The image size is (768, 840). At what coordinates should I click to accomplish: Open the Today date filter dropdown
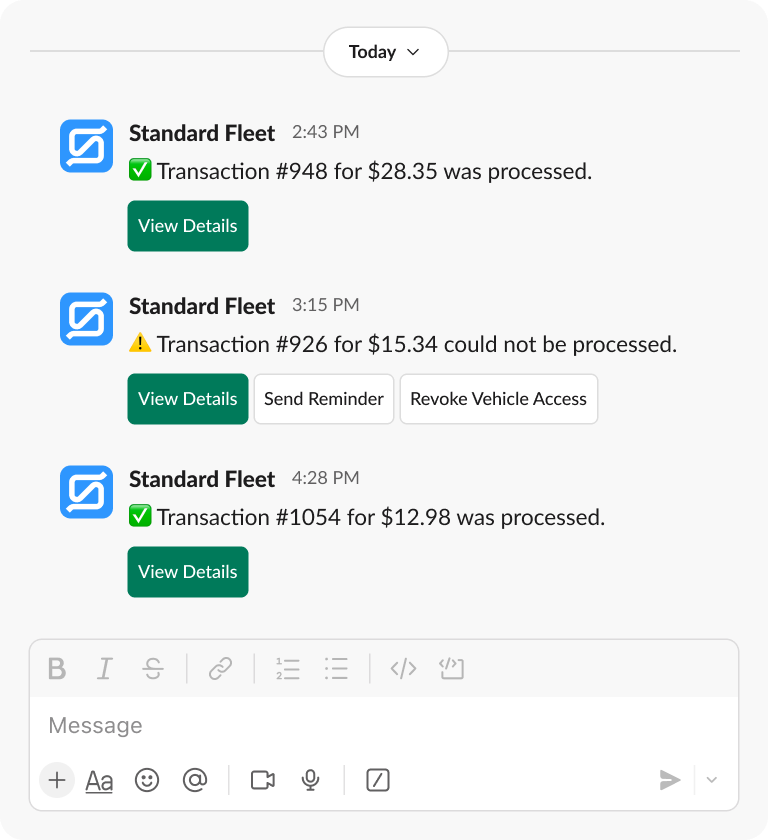385,52
